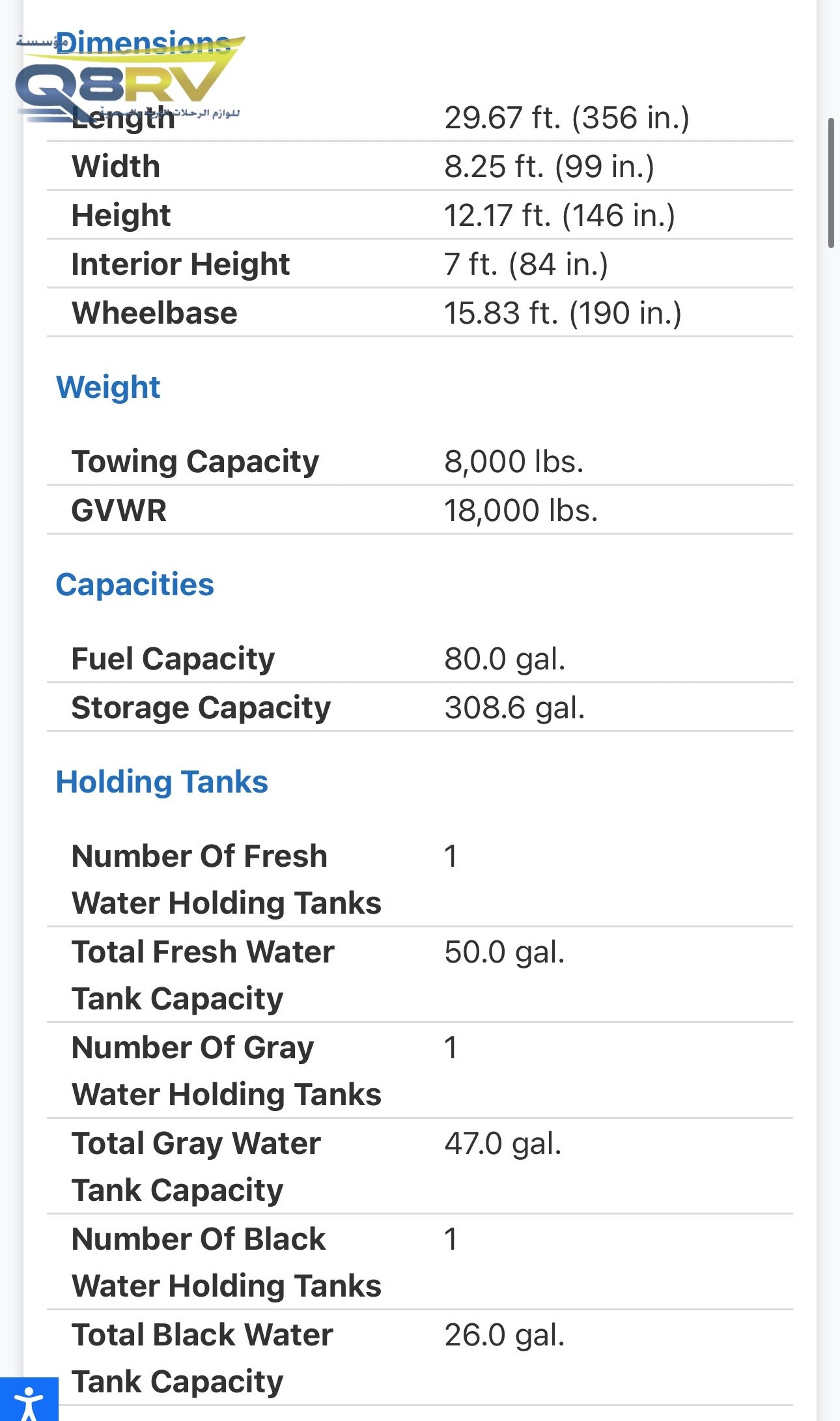
Task: Click the Holding Tanks section heading
Action: click(x=162, y=782)
